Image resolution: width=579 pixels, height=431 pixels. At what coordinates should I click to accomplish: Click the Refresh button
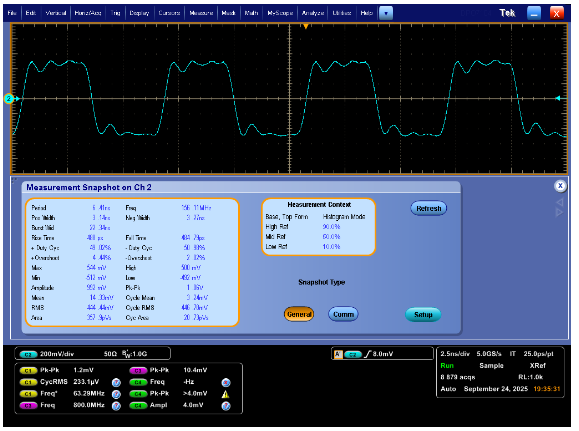[428, 209]
